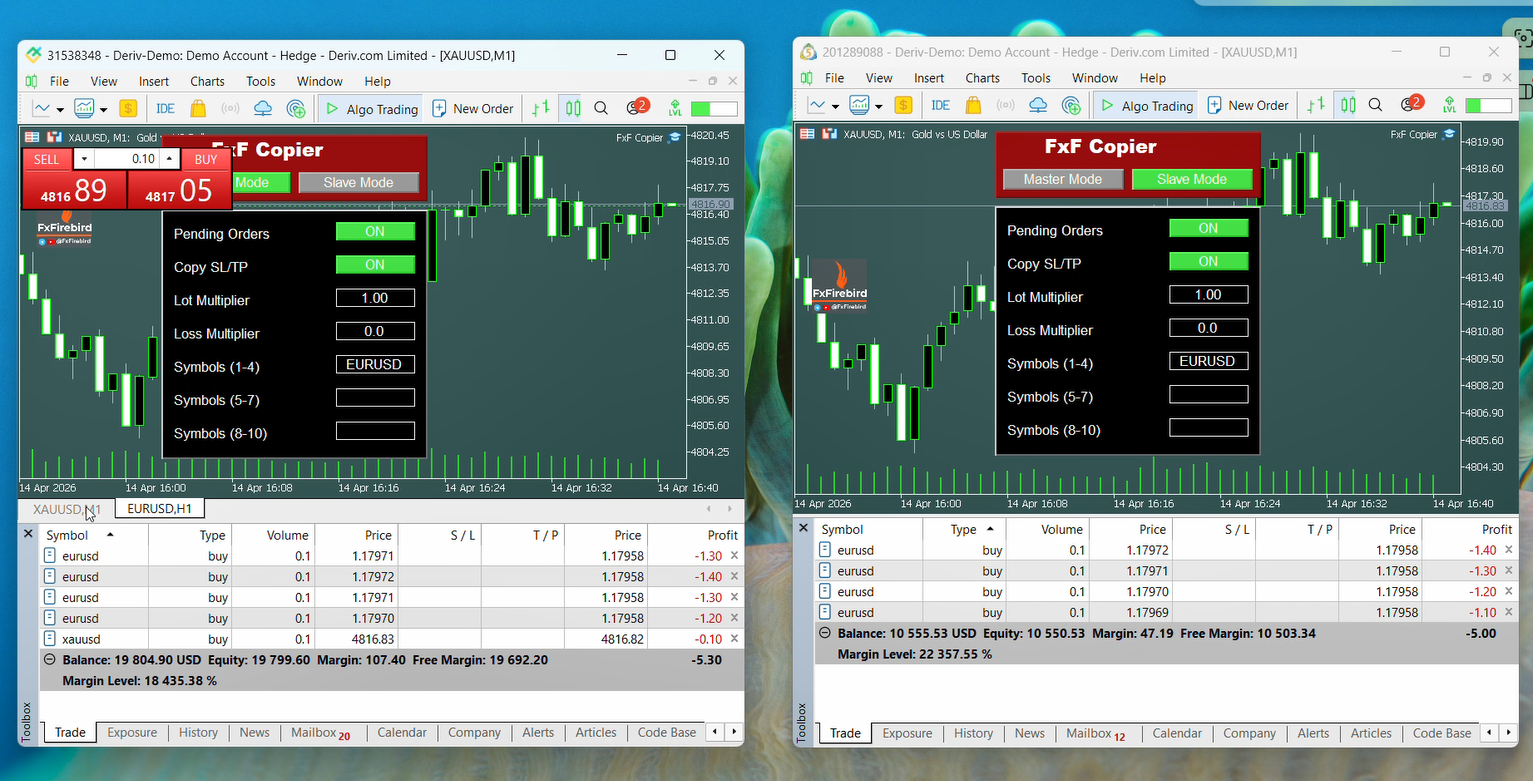1533x781 pixels.
Task: Click Loss Multiplier field in right copier panel
Action: [1208, 328]
